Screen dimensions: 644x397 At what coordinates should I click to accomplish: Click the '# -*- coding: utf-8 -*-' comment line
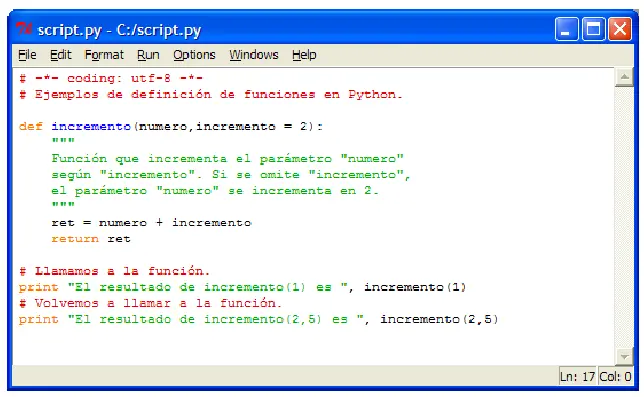coord(110,78)
